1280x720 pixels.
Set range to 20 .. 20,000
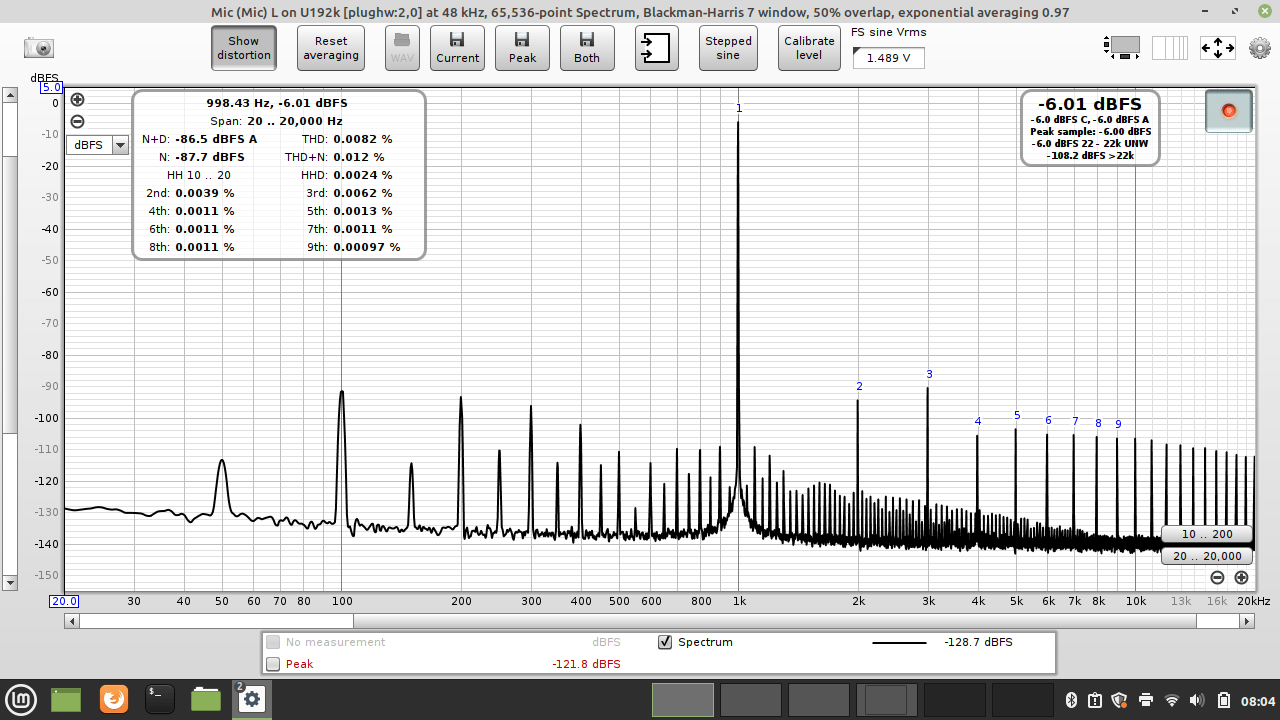click(x=1206, y=556)
